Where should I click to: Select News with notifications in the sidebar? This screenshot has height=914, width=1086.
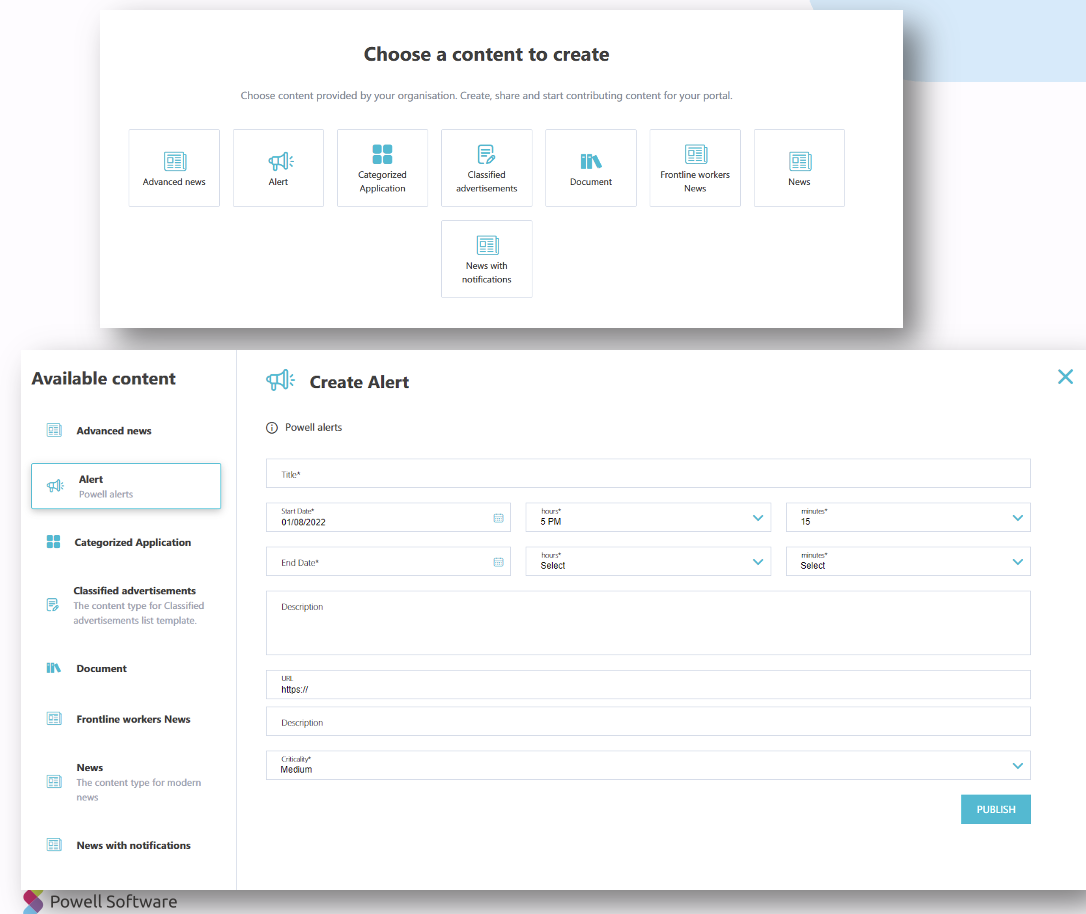click(133, 845)
